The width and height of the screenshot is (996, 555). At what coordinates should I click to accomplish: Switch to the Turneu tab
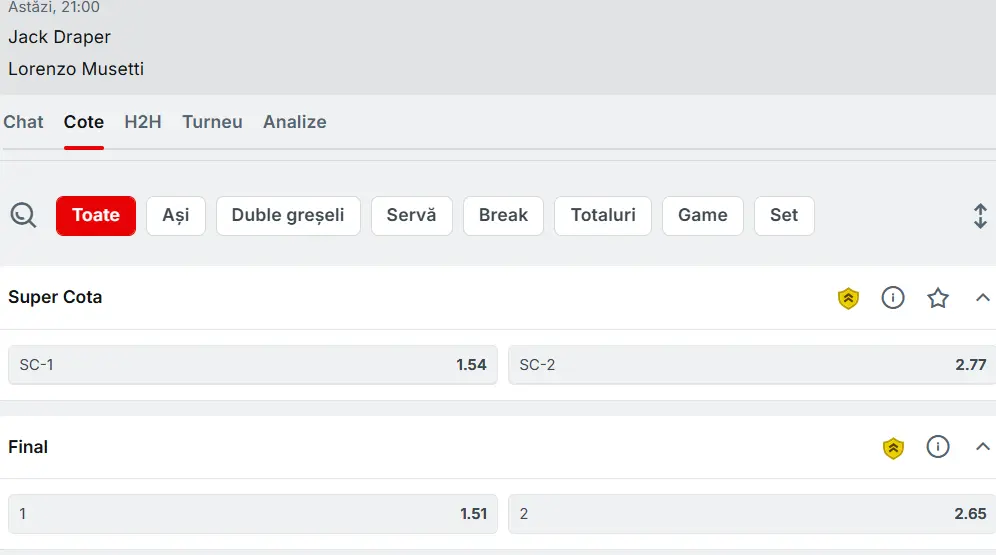[212, 122]
